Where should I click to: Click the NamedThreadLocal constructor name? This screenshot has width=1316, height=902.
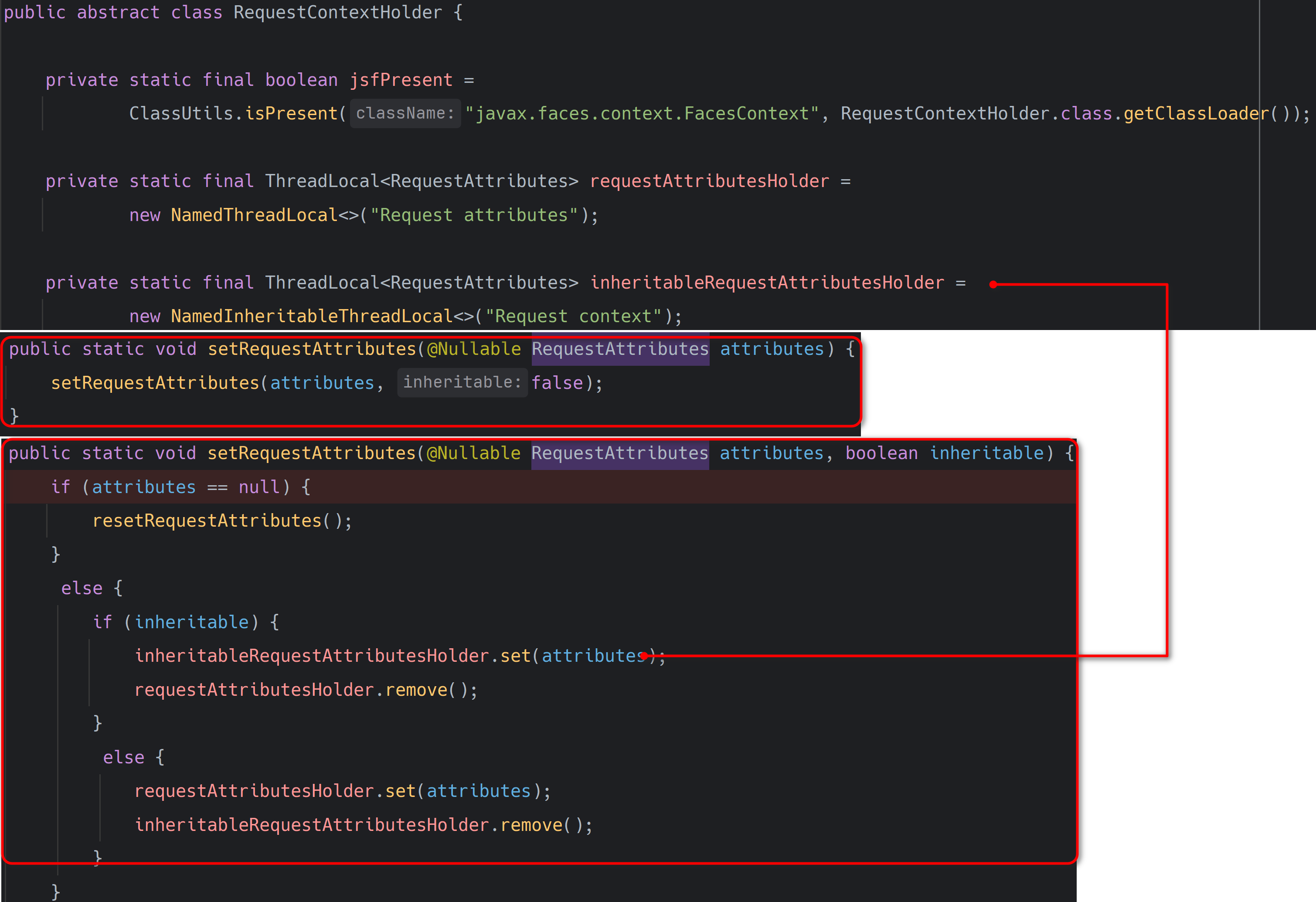pyautogui.click(x=254, y=215)
